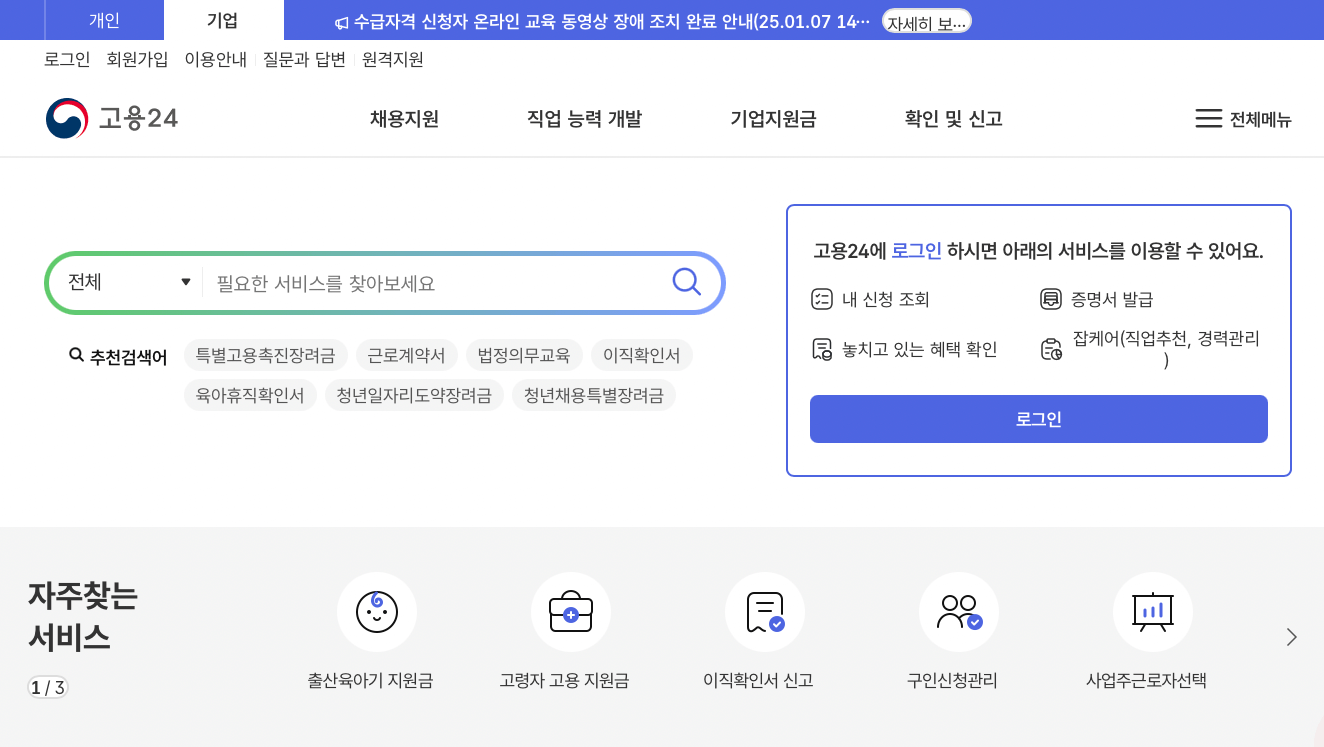Click the search magnifier icon
The width and height of the screenshot is (1324, 747).
coord(686,282)
